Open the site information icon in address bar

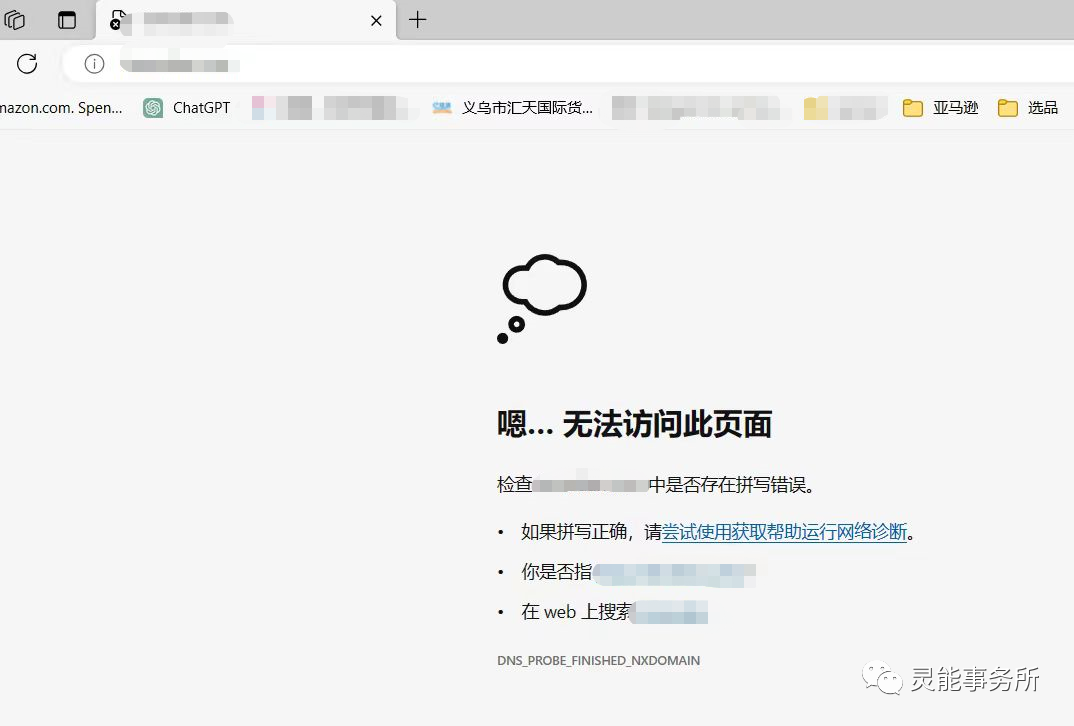click(x=94, y=63)
